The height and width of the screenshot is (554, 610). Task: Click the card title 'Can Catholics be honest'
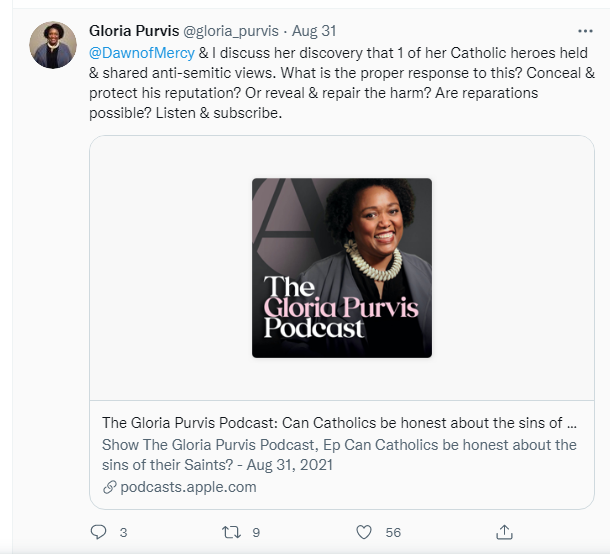[340, 422]
